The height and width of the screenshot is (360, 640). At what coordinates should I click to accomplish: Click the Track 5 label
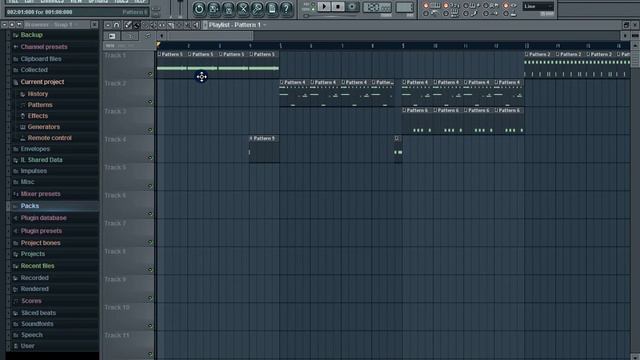[x=115, y=167]
